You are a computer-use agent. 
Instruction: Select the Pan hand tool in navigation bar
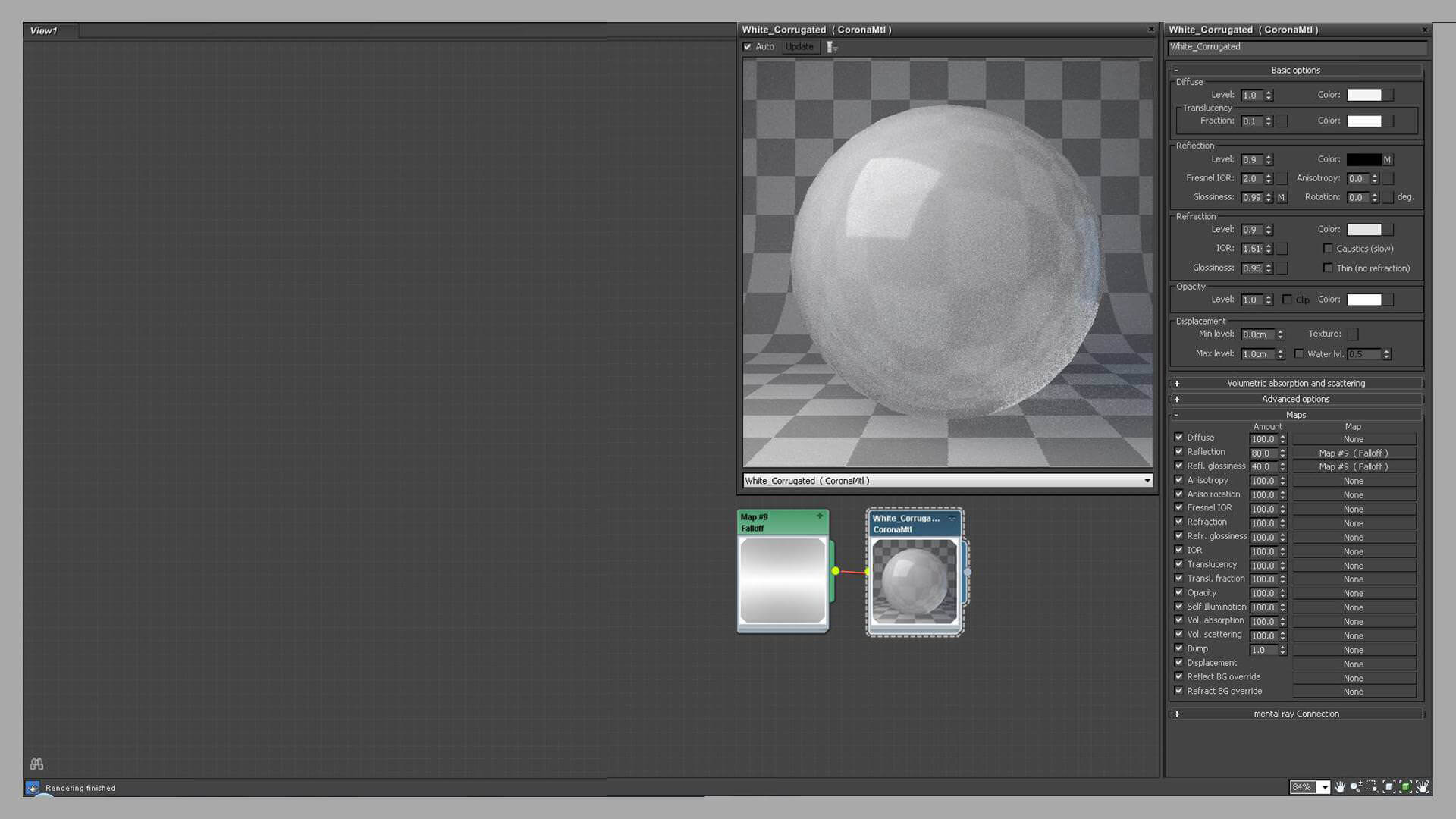click(x=1340, y=786)
